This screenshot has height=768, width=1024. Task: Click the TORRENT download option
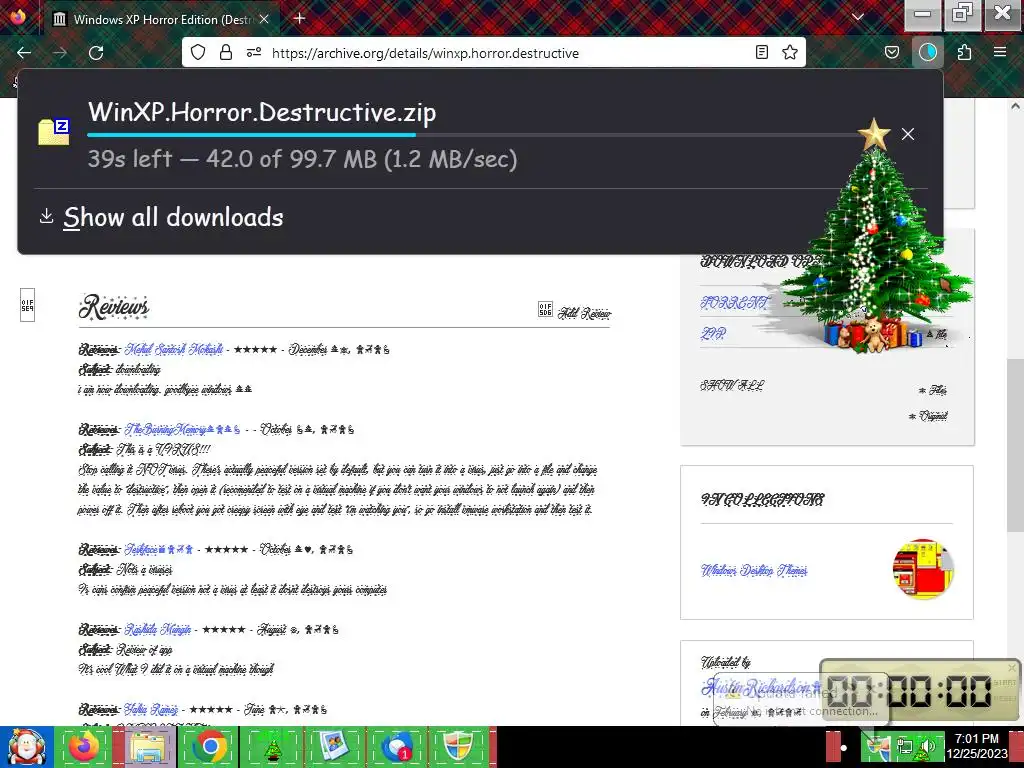click(735, 303)
